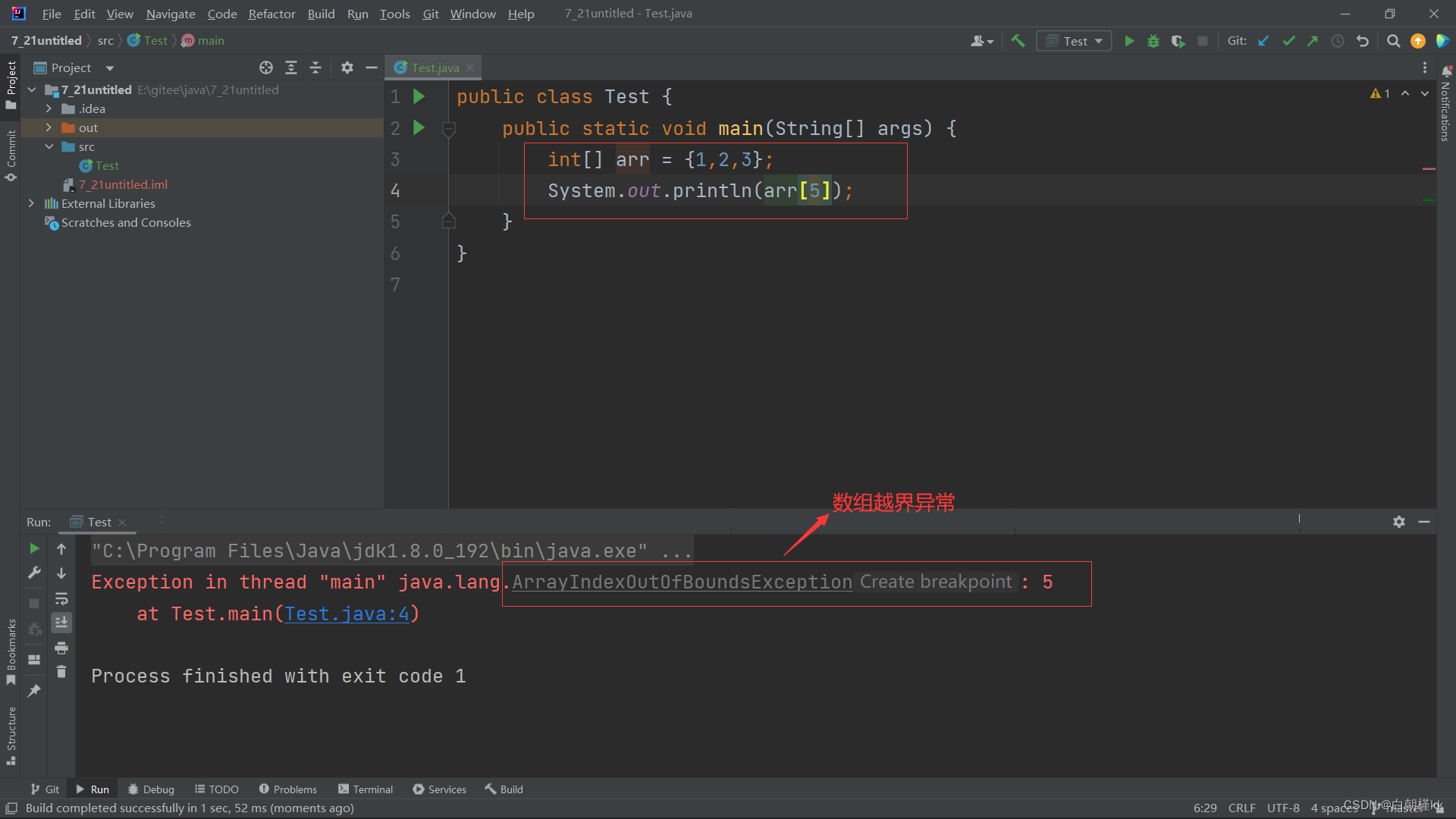
Task: Rollback changes with the undo arrow
Action: [1363, 41]
